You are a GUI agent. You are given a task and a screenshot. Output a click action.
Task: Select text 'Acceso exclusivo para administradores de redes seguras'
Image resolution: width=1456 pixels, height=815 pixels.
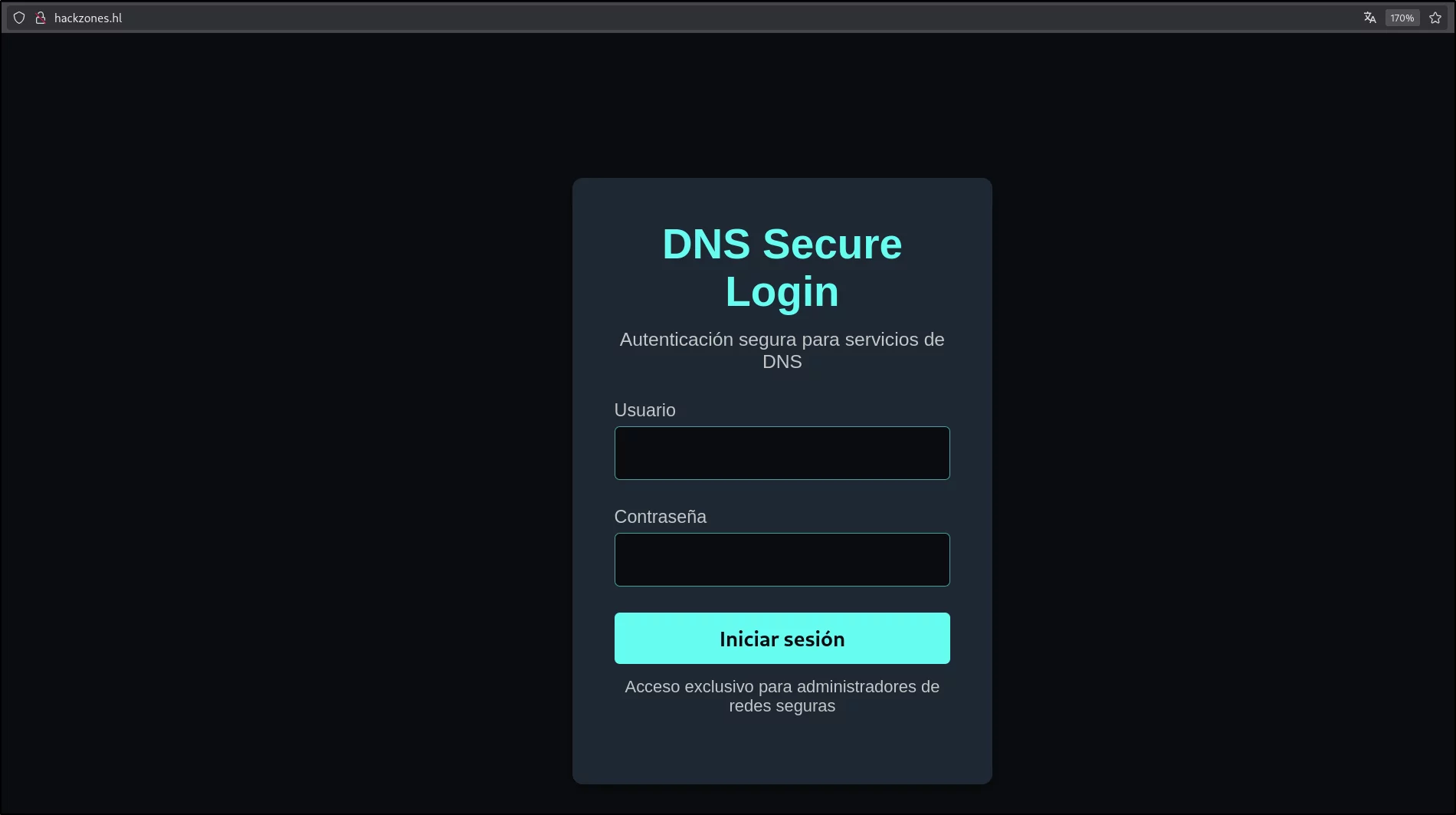tap(782, 696)
